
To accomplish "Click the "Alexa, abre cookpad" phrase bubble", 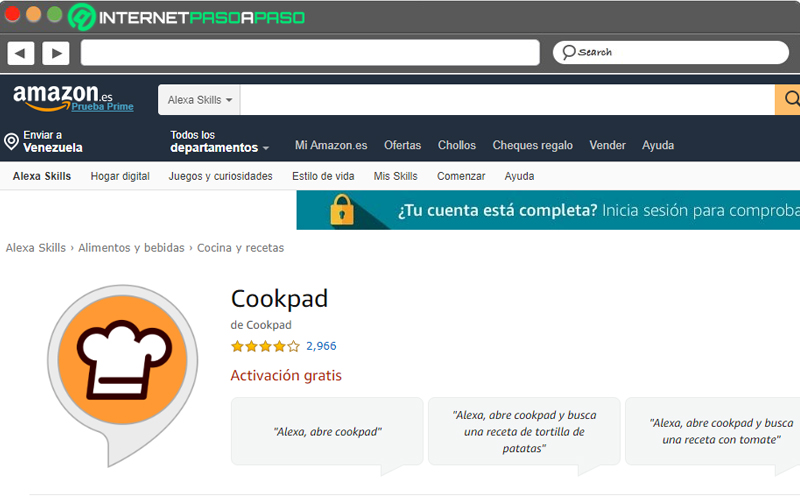I will coord(327,432).
